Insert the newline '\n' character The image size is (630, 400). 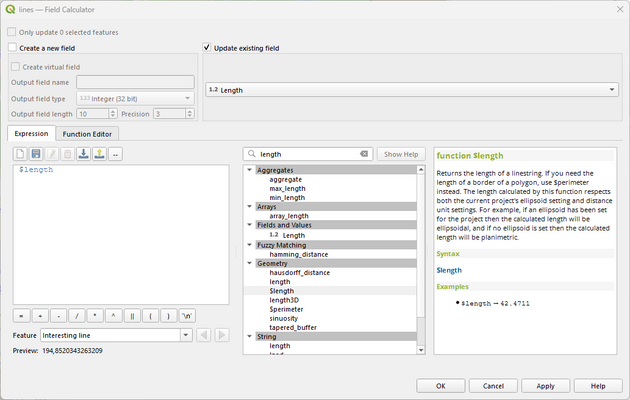click(187, 316)
